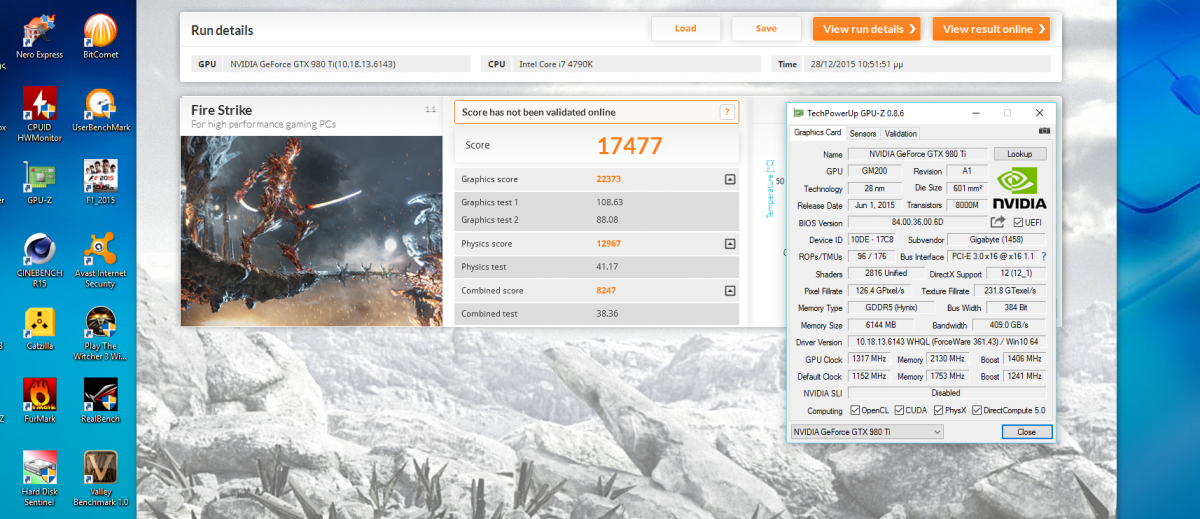The width and height of the screenshot is (1200, 519).
Task: Click the Subvendor value Gigabyte (1458)
Action: point(995,239)
